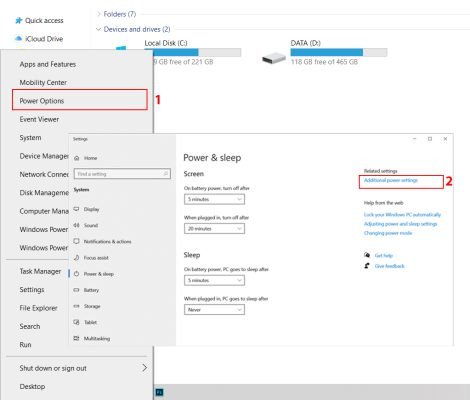Click the 118 GB free of 465 GB text
This screenshot has width=470, height=400.
(324, 62)
